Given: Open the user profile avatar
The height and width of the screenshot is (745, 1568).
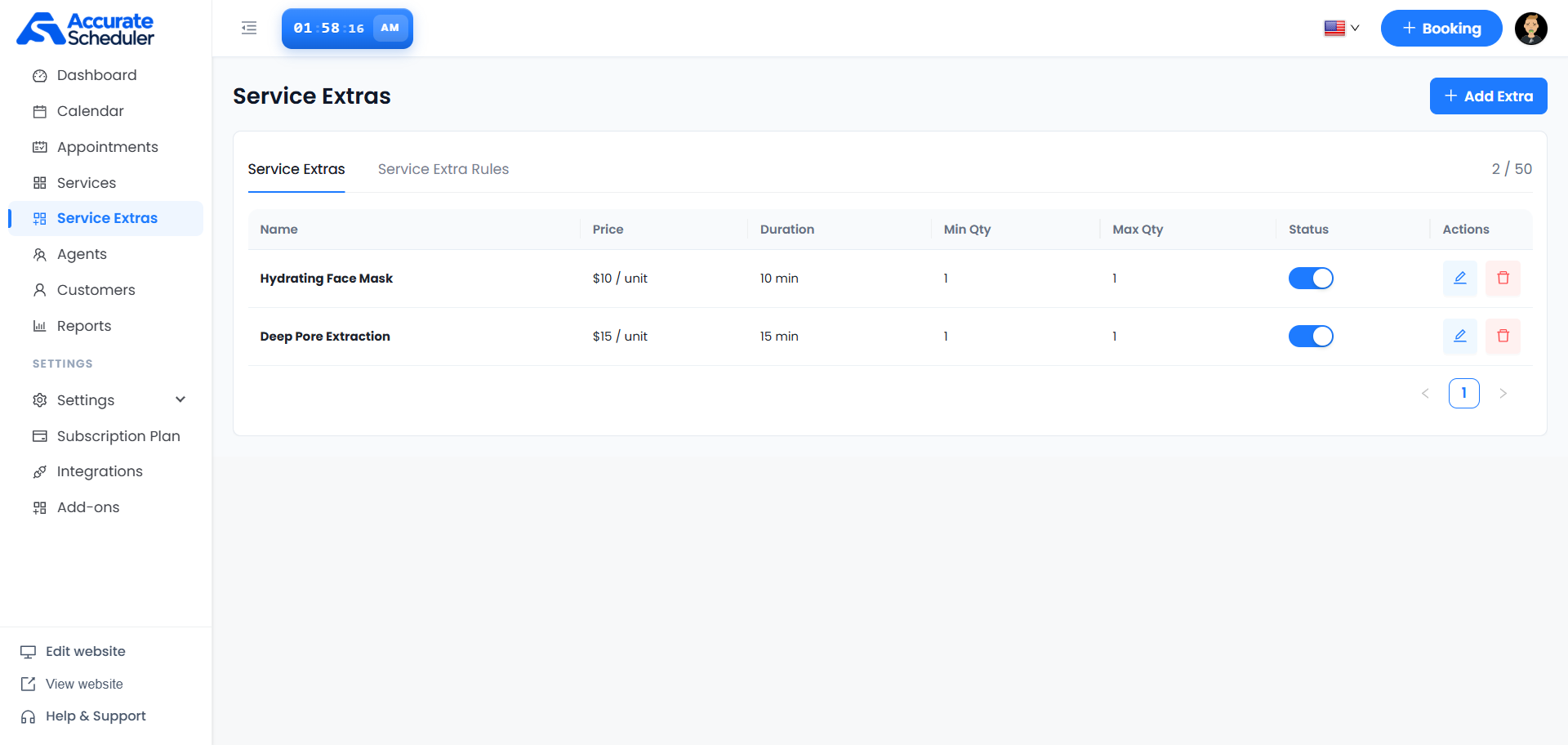Looking at the screenshot, I should (1531, 29).
